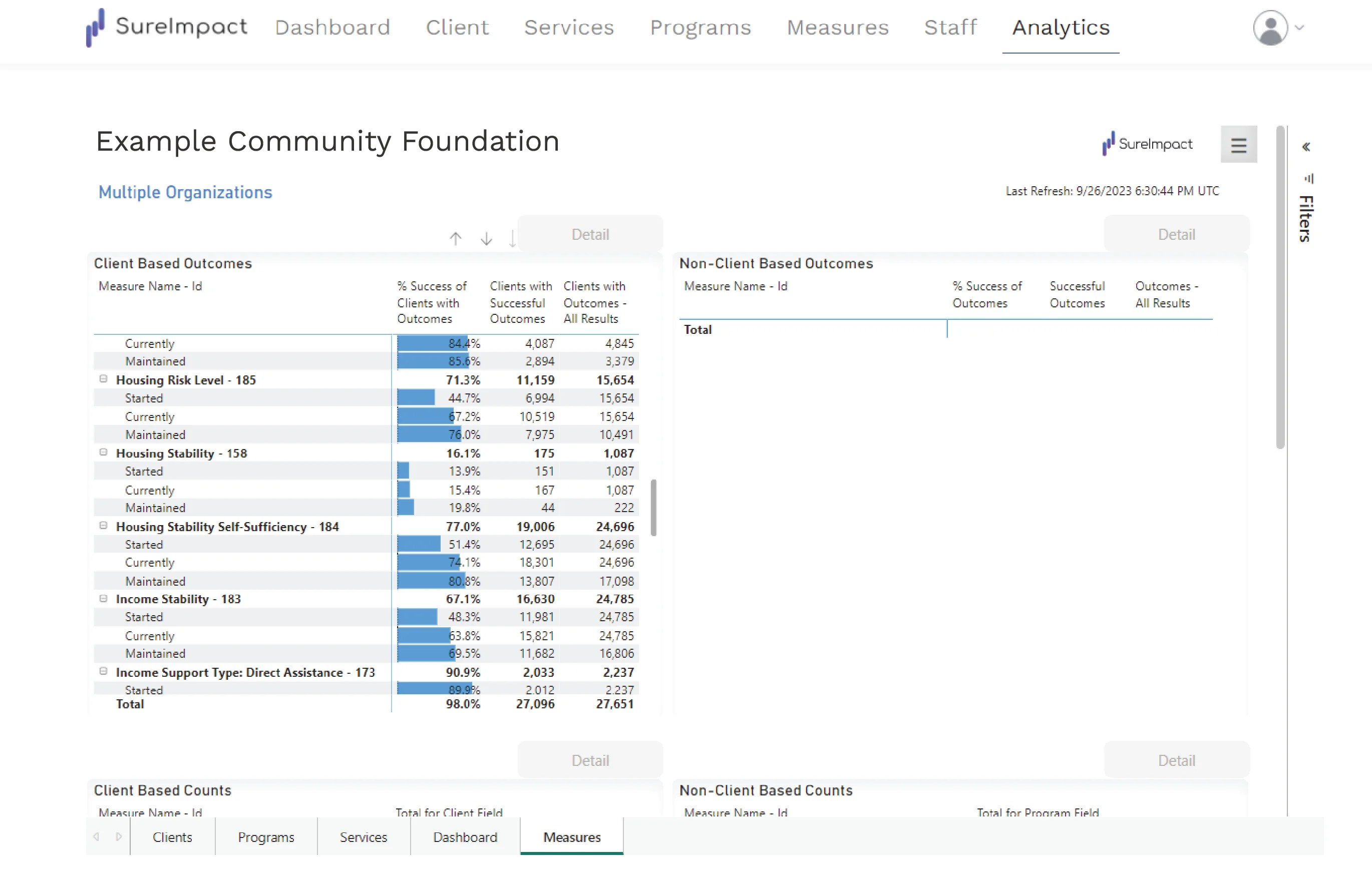This screenshot has width=1372, height=873.
Task: Click the Client Based Outcomes table scrollbar
Action: click(x=653, y=508)
